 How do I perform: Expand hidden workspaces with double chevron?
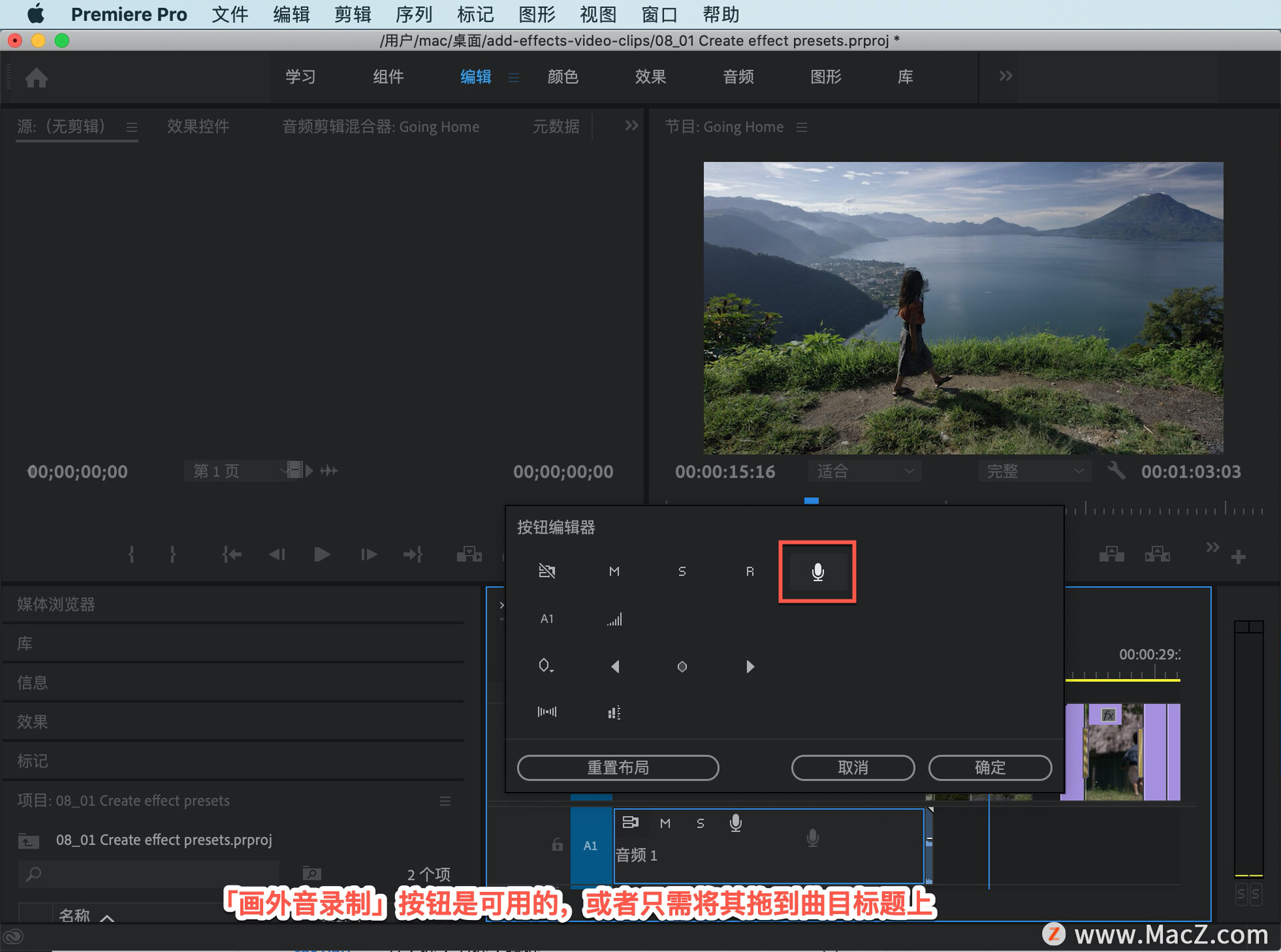(x=1005, y=76)
